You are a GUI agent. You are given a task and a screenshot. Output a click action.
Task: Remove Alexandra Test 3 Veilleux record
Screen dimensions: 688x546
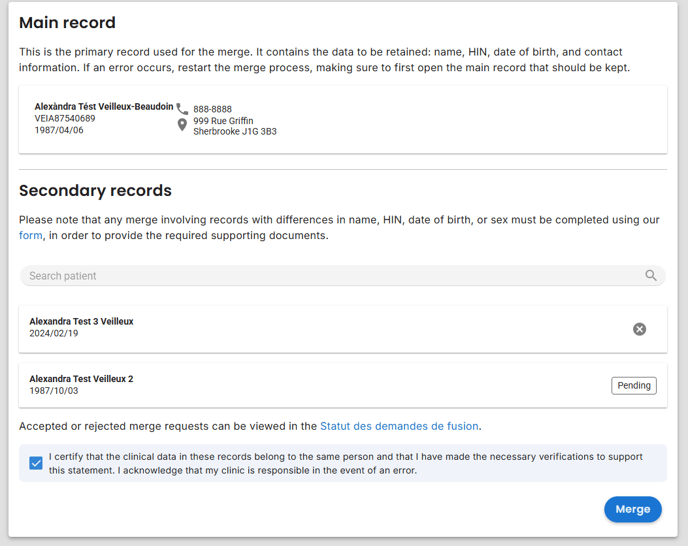pyautogui.click(x=639, y=329)
